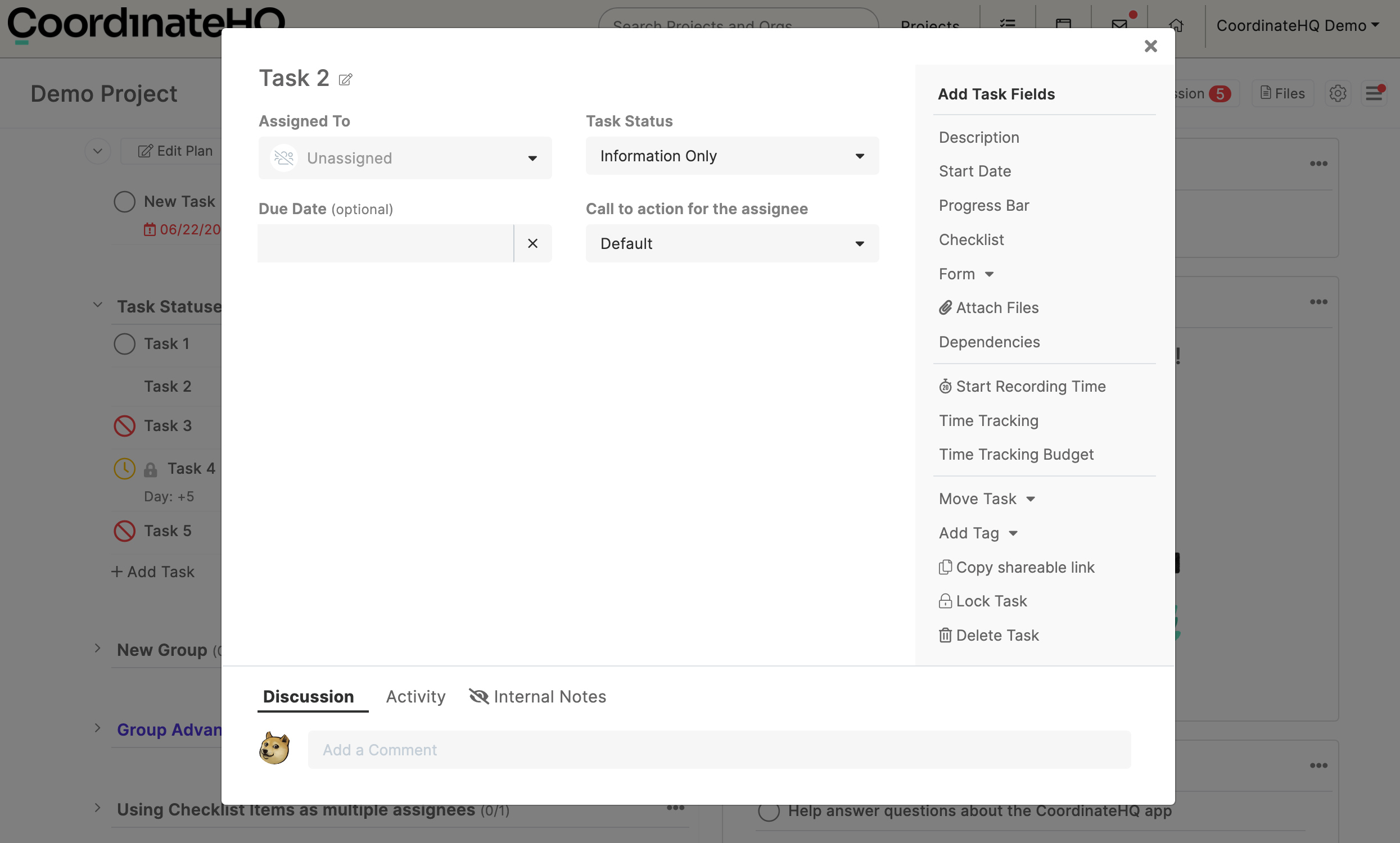Screen dimensions: 1400x843
Task: Add Progress Bar field to task
Action: (984, 205)
